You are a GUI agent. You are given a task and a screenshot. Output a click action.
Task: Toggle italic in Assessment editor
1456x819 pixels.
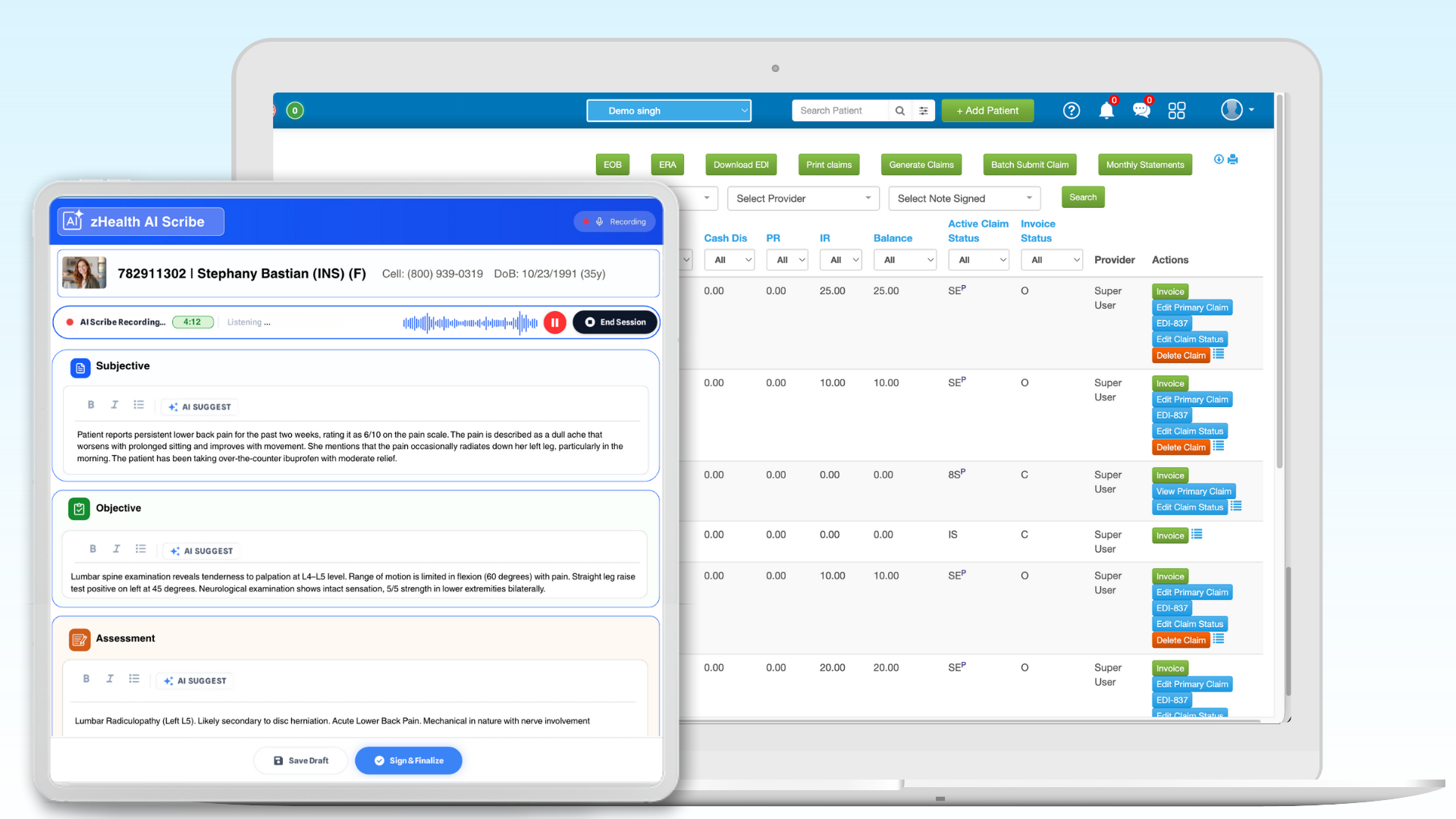(110, 679)
